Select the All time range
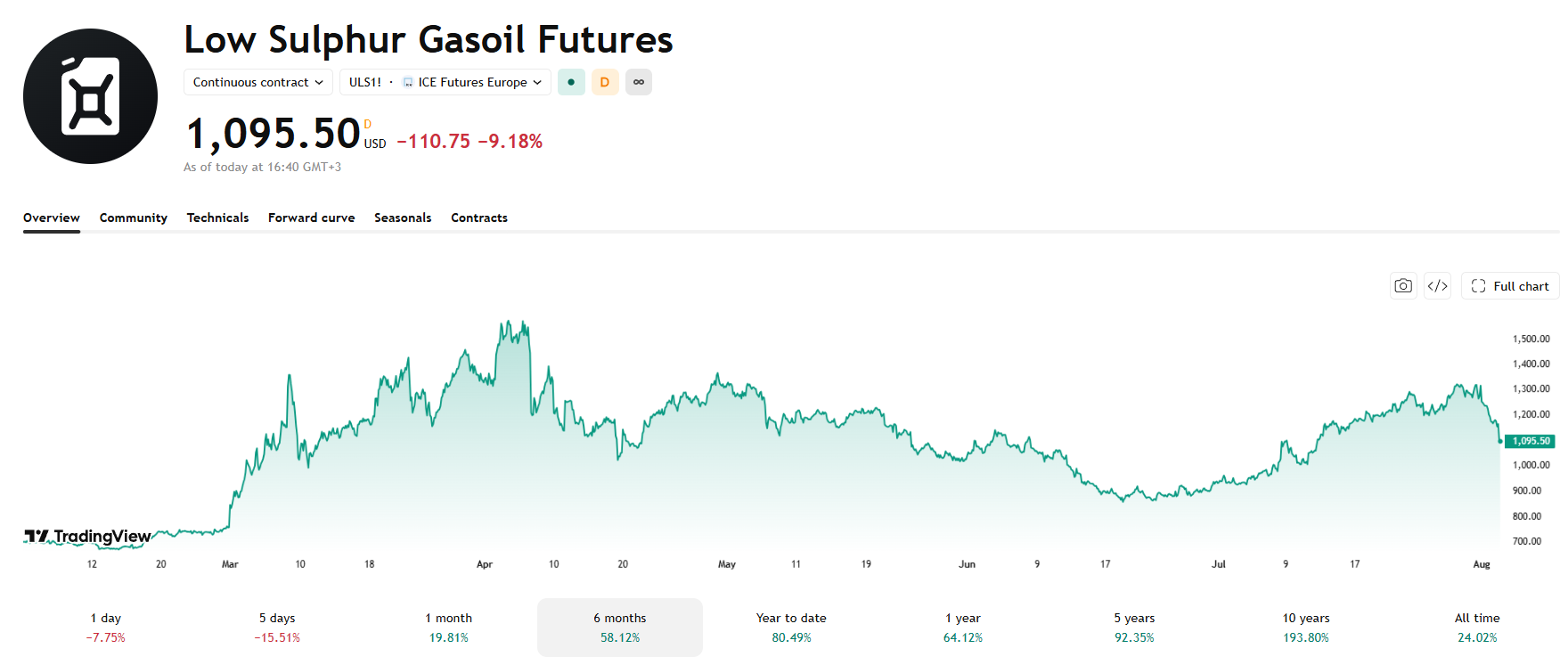Image resolution: width=1568 pixels, height=665 pixels. [x=1477, y=628]
